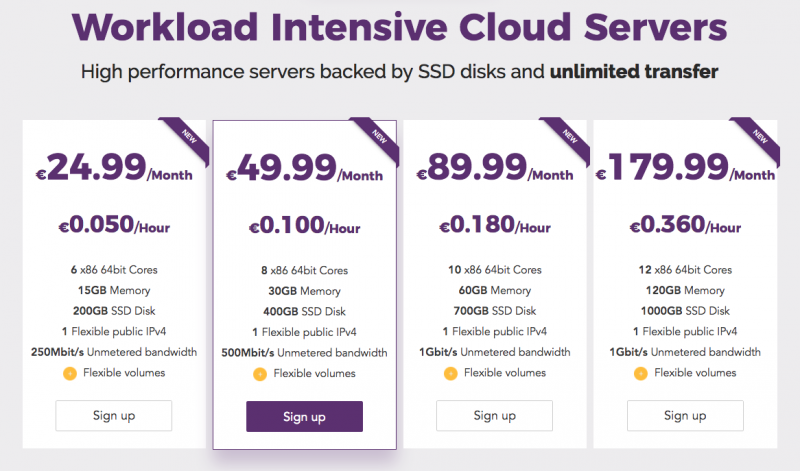Screen dimensions: 800x471
Task: Click the NEW ribbon on the €179.99 plan
Action: (759, 139)
